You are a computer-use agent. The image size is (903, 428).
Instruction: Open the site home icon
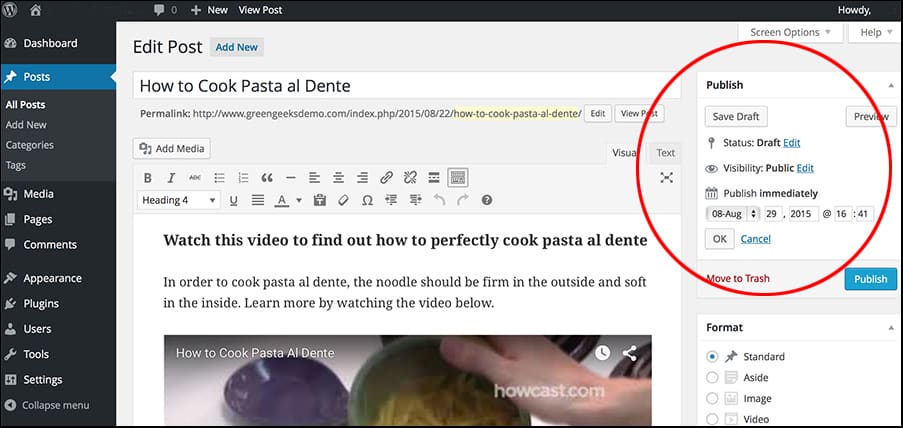pos(36,10)
